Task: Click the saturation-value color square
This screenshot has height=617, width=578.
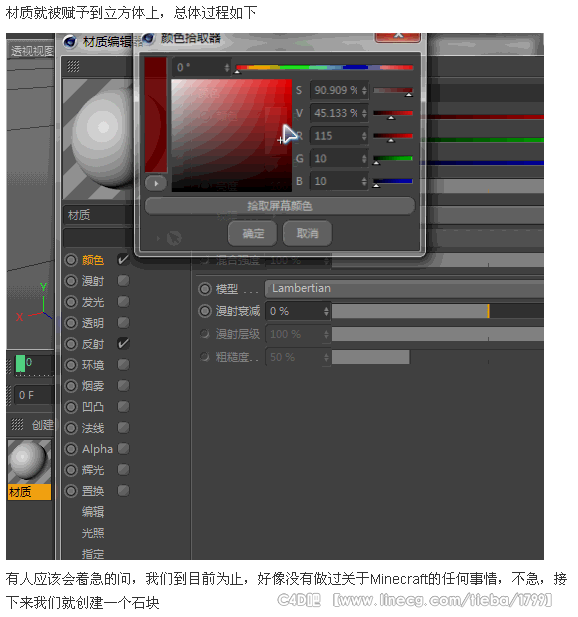Action: [x=232, y=135]
